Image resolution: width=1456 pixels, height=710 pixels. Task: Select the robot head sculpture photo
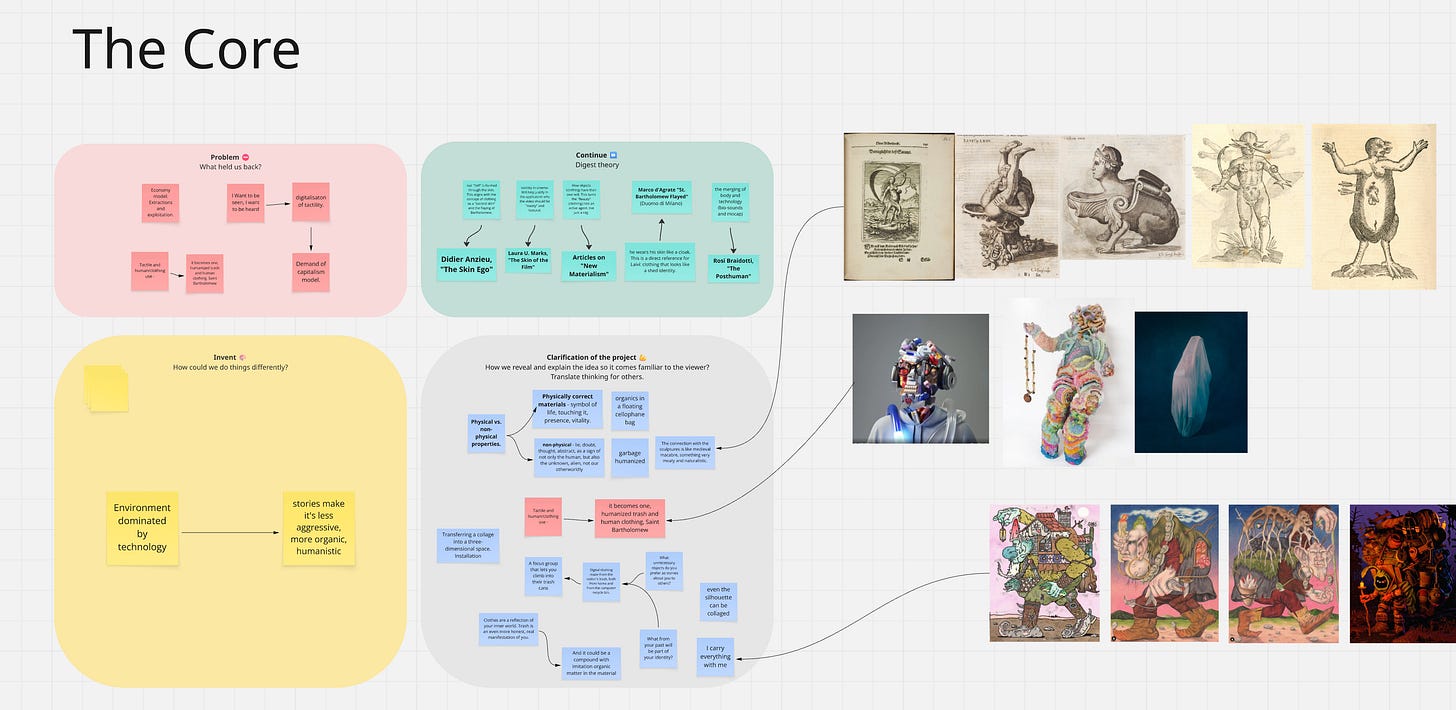pyautogui.click(x=920, y=378)
